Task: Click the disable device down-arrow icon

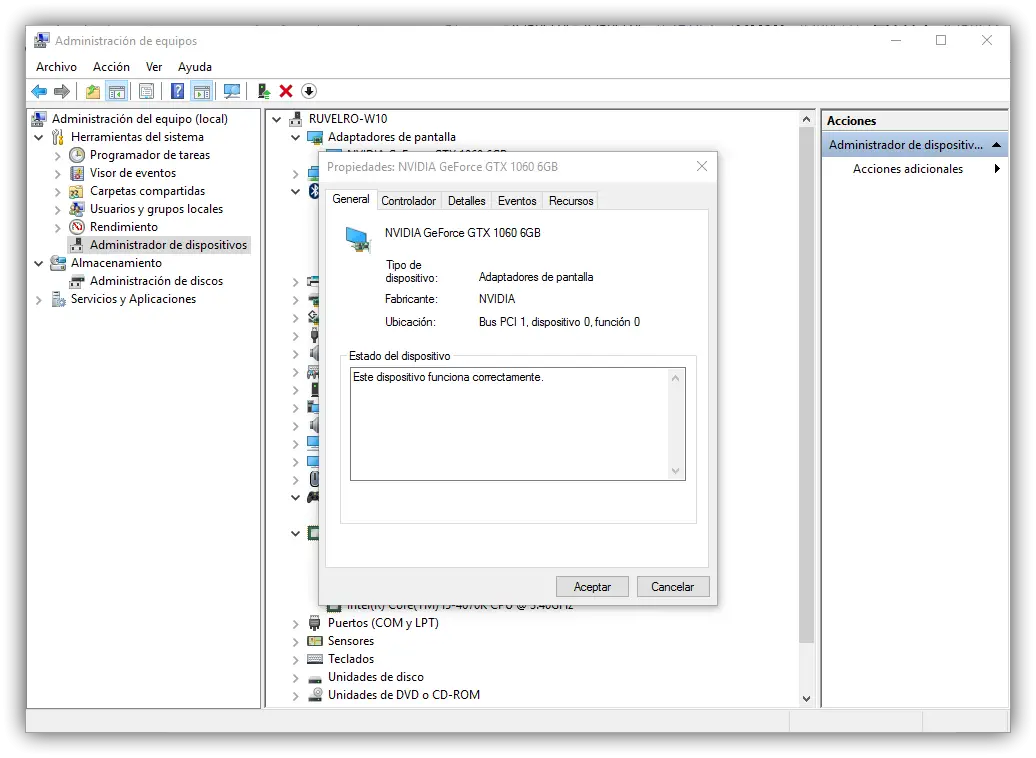Action: 309,91
